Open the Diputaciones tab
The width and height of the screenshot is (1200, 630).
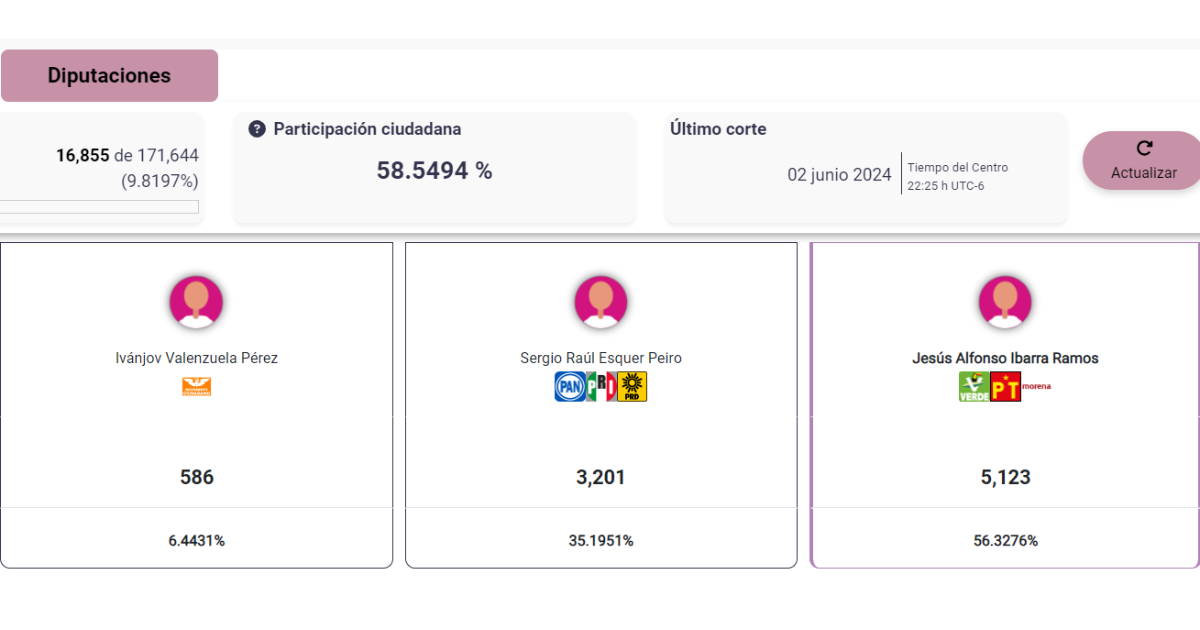[x=109, y=76]
